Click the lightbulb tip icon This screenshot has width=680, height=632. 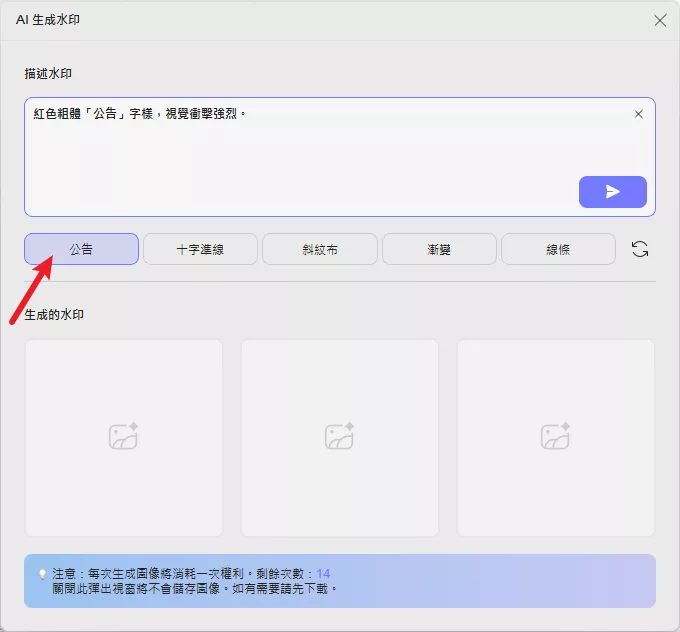coord(42,574)
